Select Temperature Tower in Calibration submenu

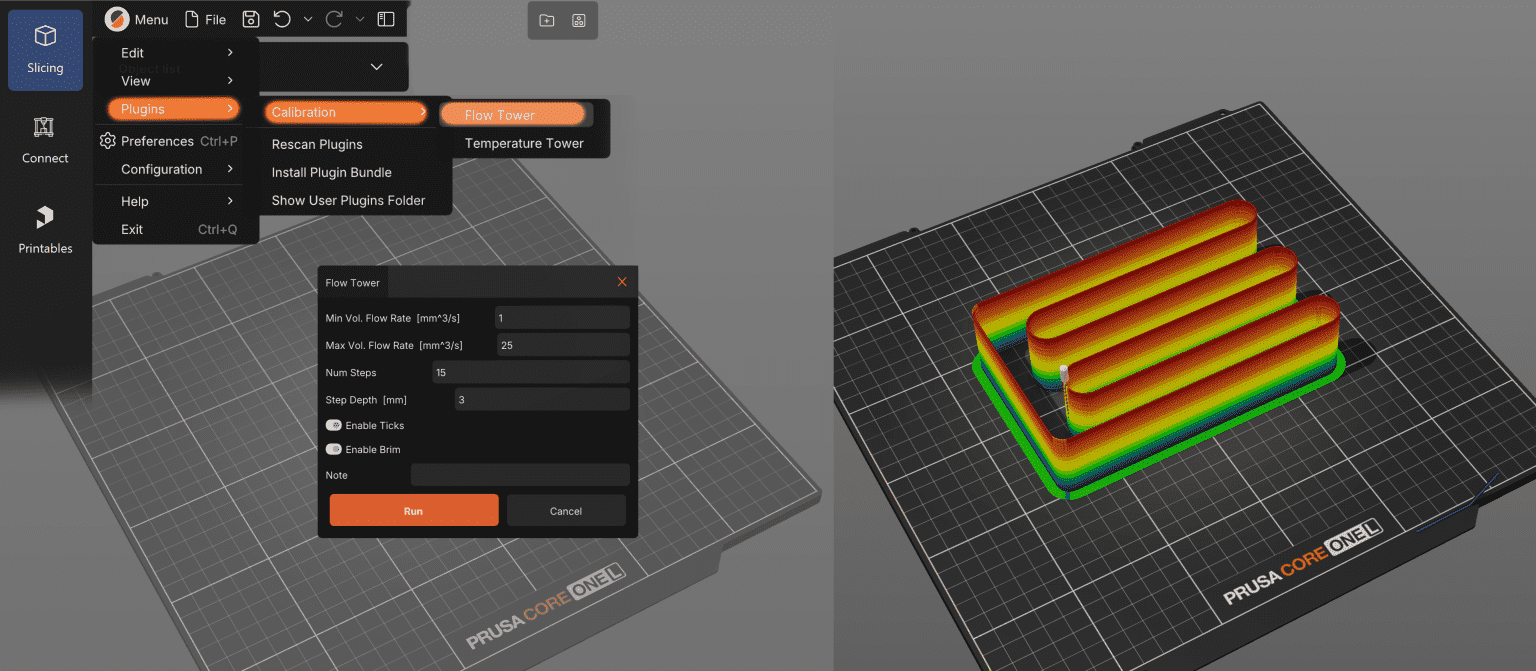click(x=524, y=143)
